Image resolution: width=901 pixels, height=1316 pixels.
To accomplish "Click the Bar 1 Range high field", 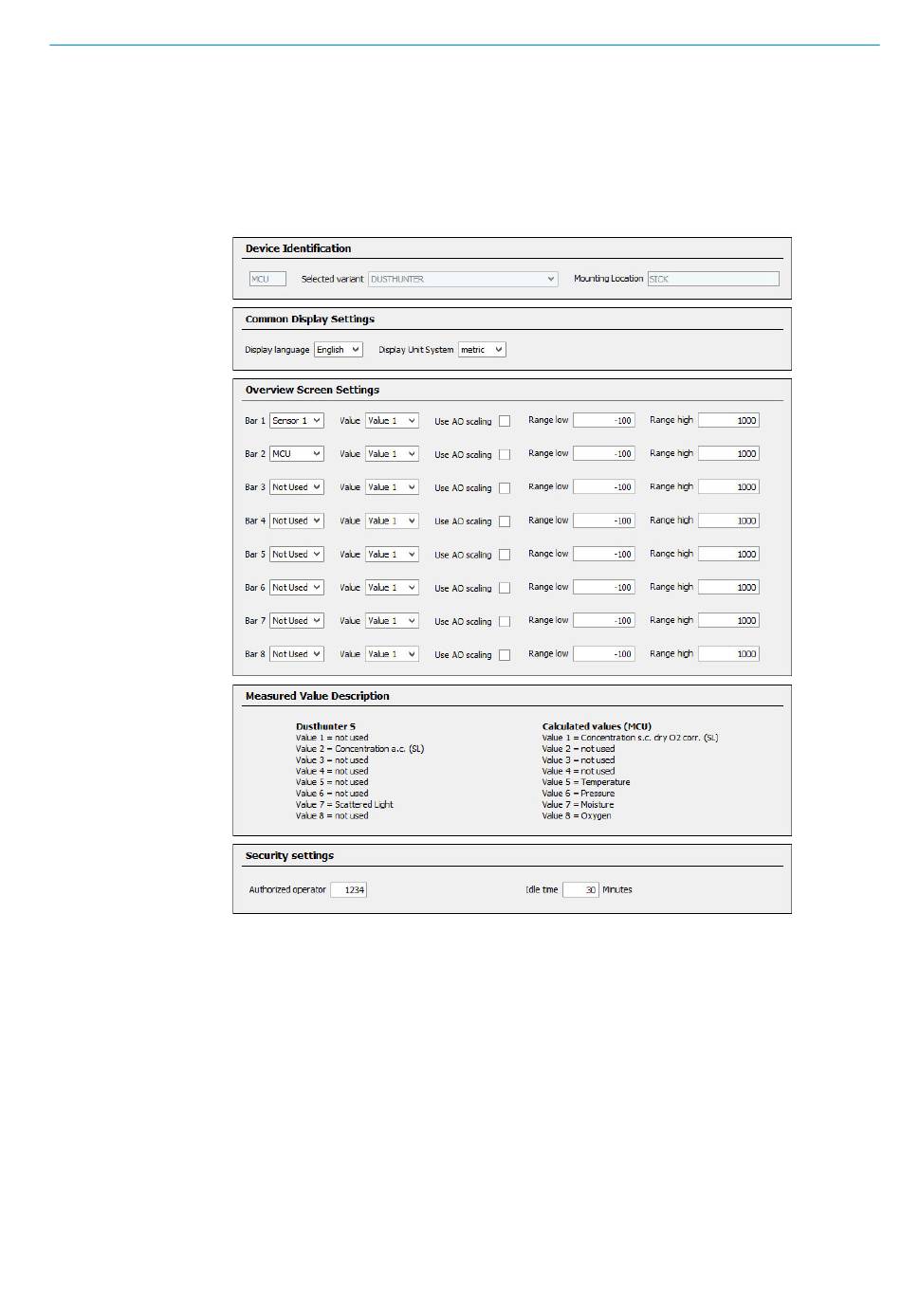I will point(728,421).
